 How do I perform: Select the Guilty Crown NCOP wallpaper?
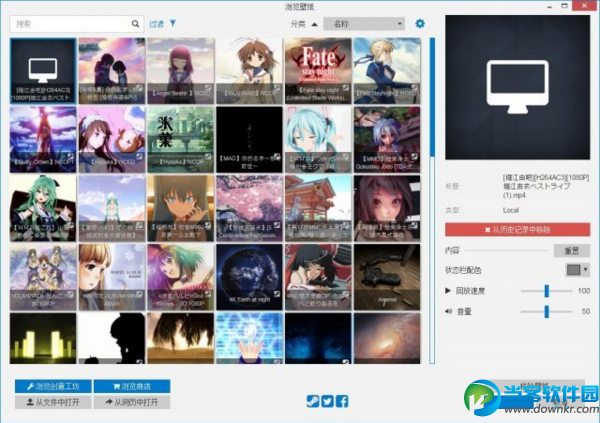click(x=43, y=140)
